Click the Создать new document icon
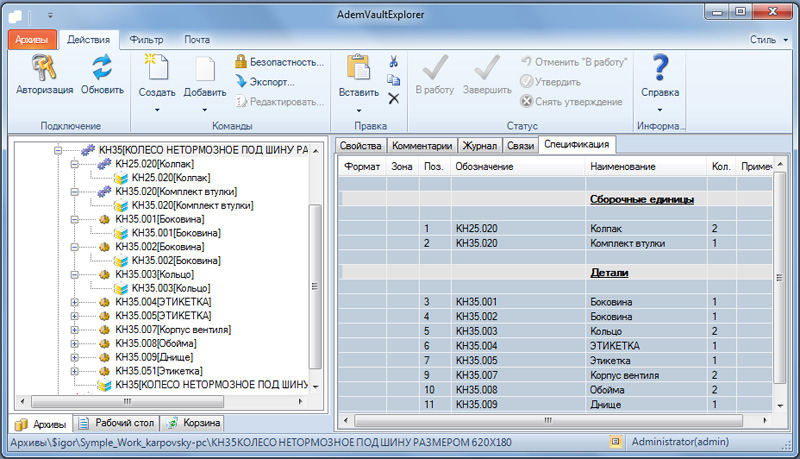 pos(156,68)
